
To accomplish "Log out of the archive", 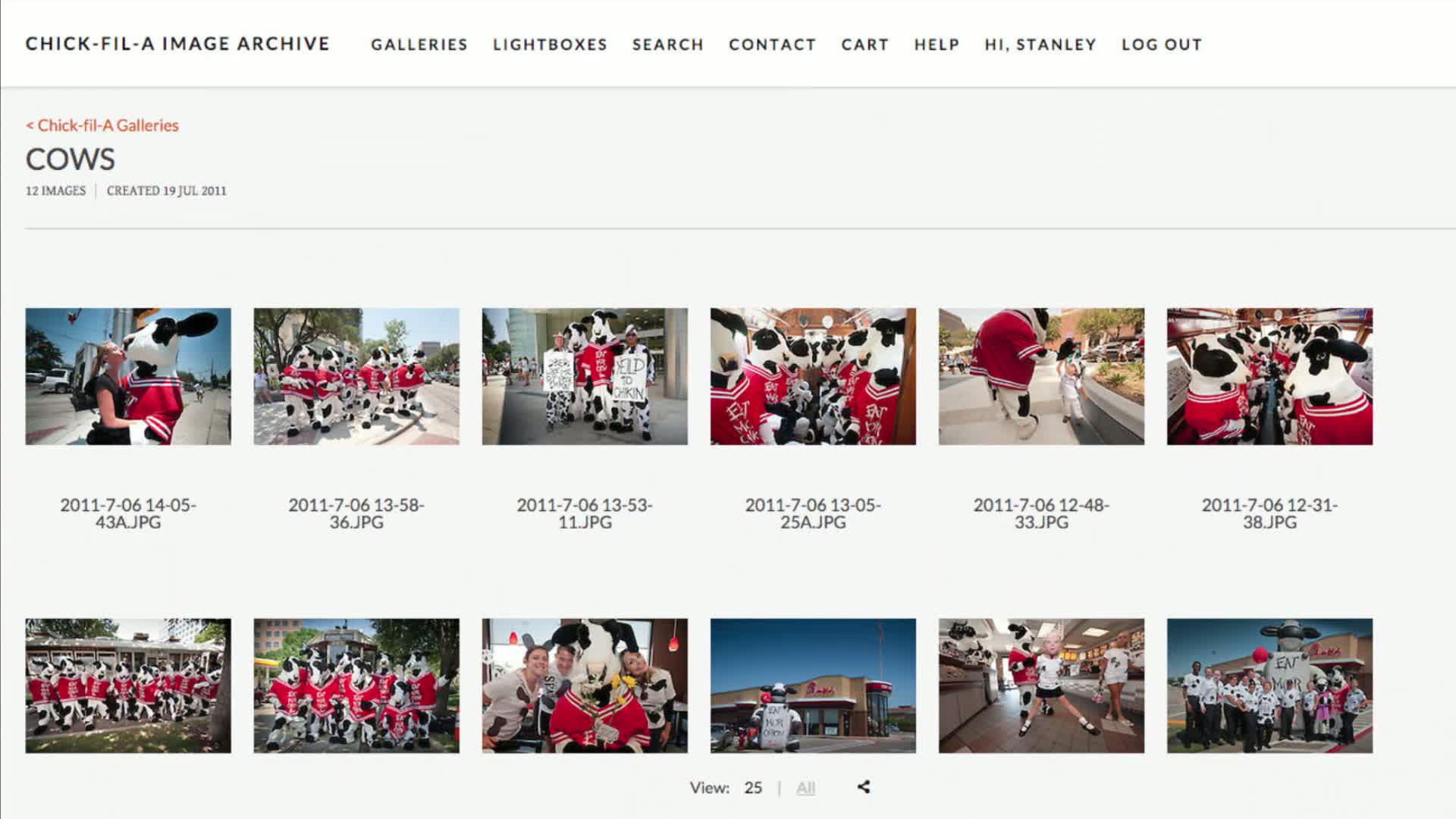I will pos(1162,45).
